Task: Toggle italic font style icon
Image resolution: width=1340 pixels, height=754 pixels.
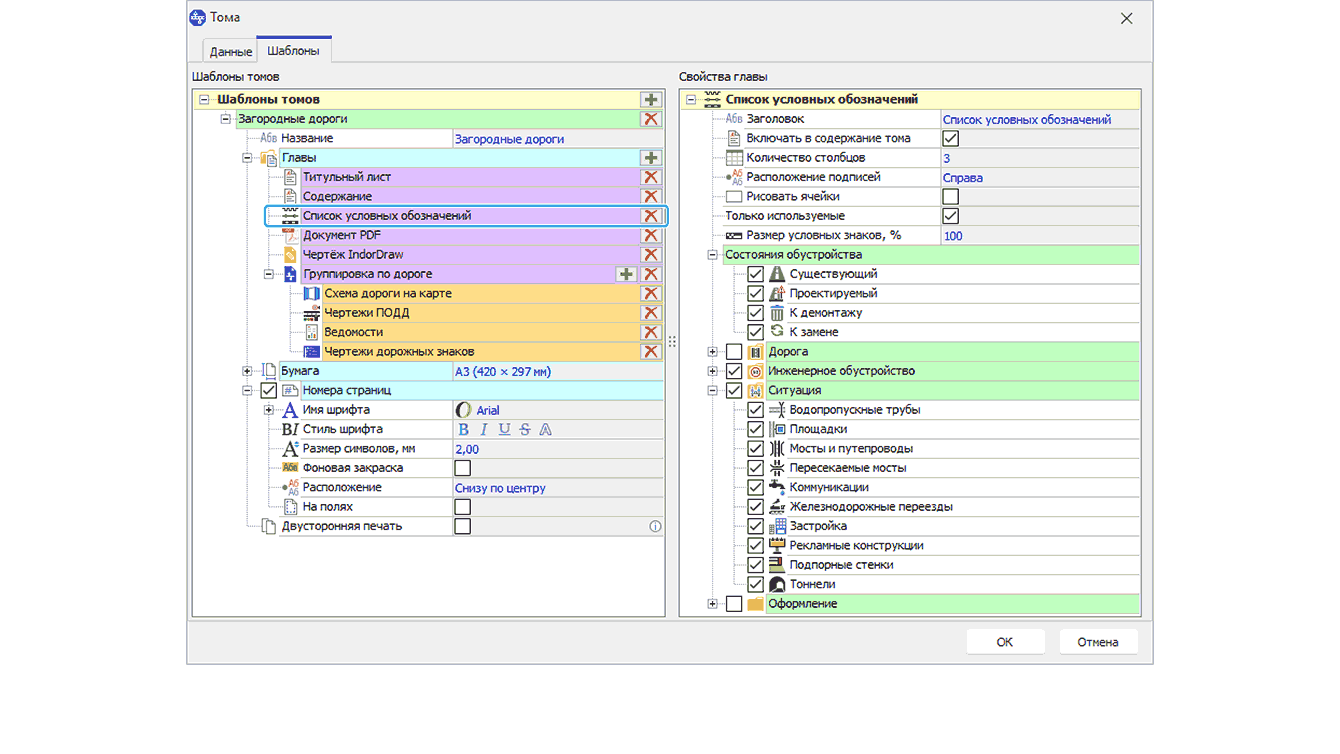Action: [x=484, y=430]
